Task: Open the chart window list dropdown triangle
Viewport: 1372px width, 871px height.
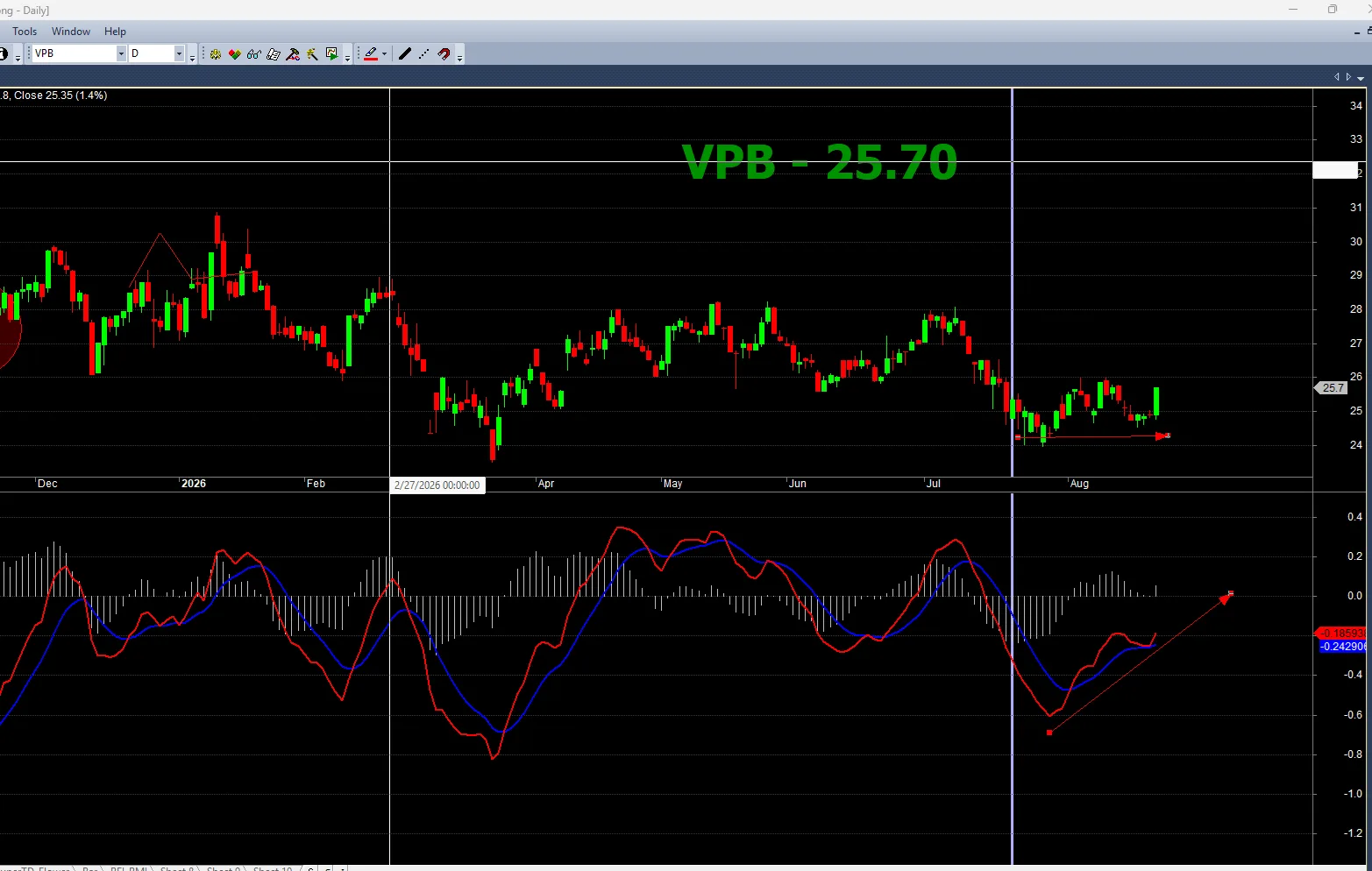Action: (x=1361, y=77)
